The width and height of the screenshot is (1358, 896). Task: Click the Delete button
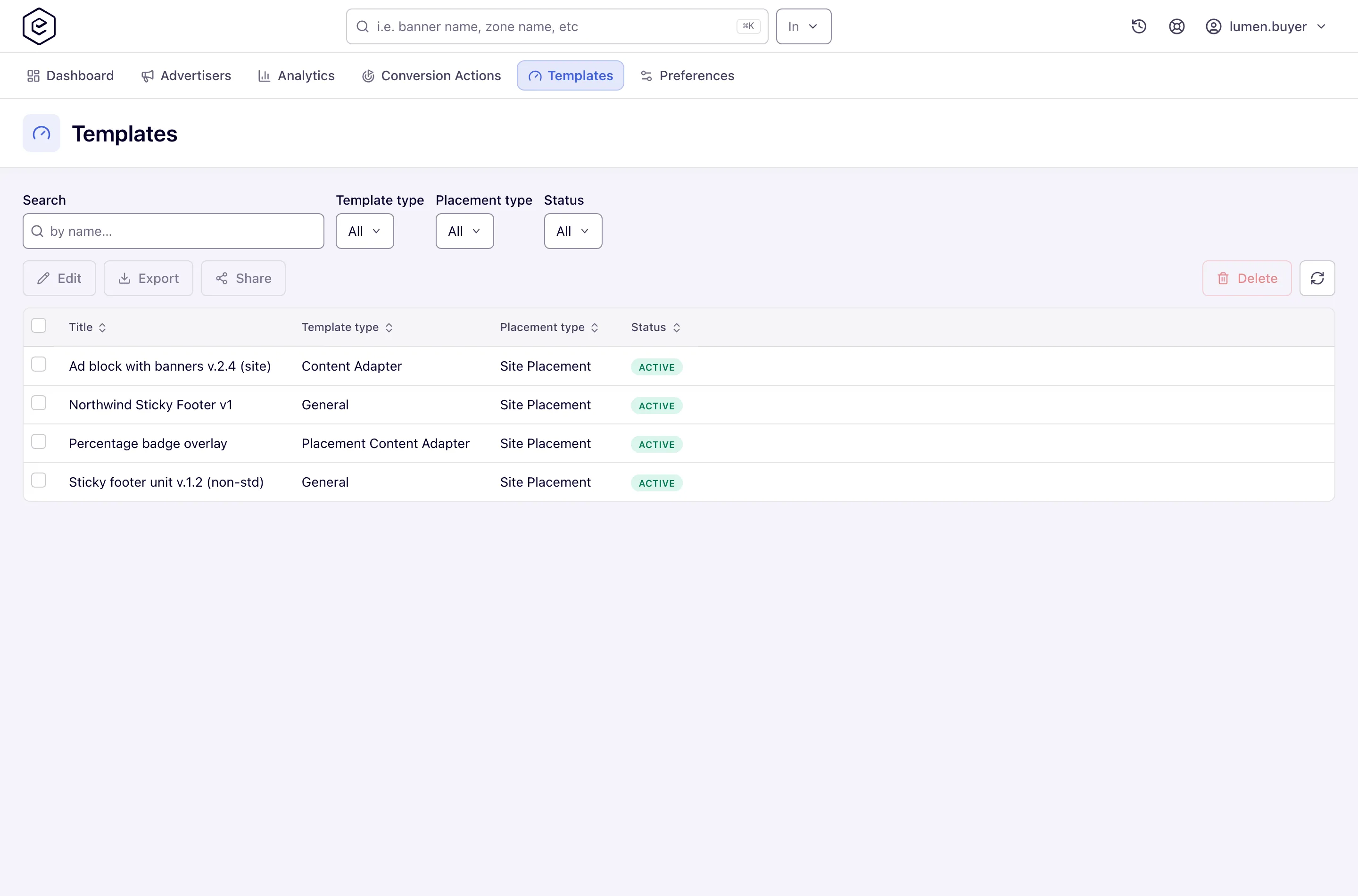1247,278
